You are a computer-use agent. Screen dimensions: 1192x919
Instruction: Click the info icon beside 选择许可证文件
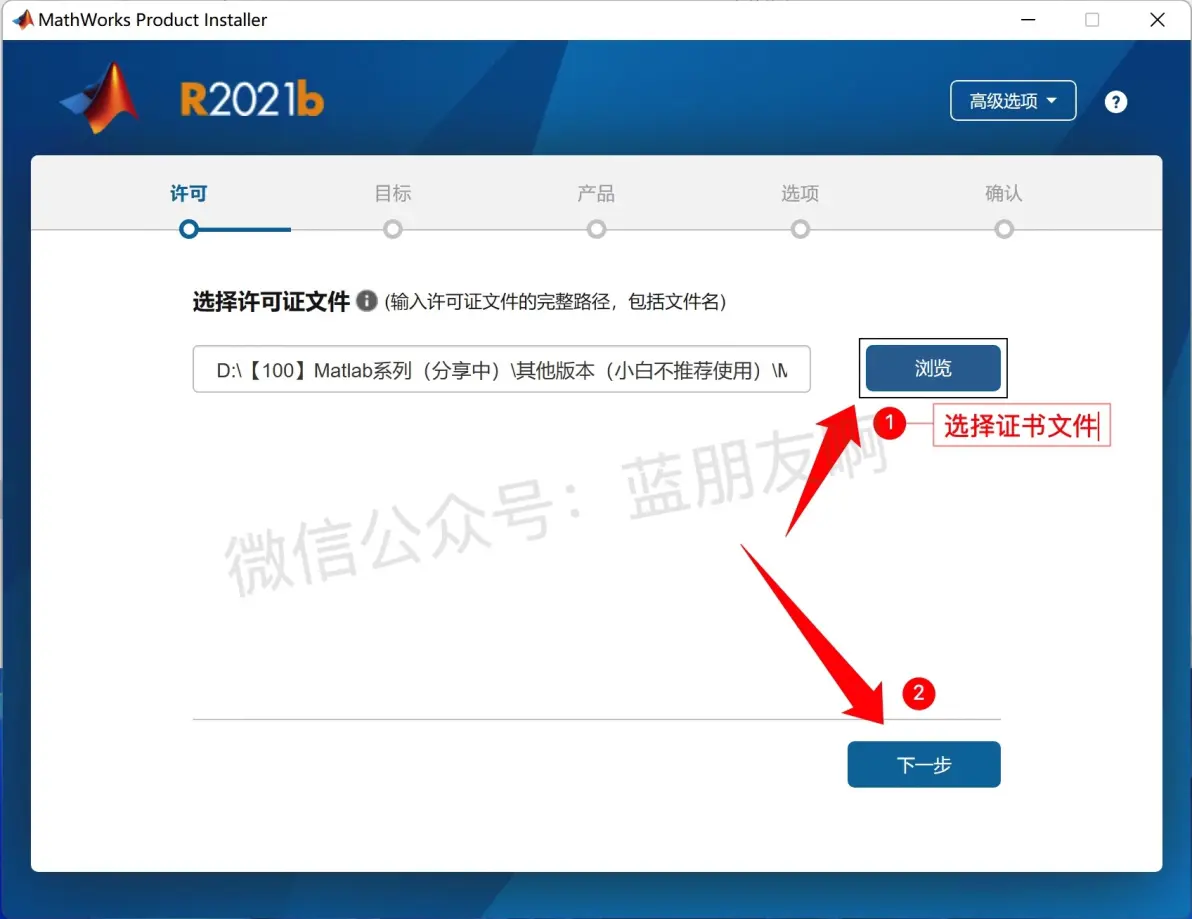coord(366,301)
